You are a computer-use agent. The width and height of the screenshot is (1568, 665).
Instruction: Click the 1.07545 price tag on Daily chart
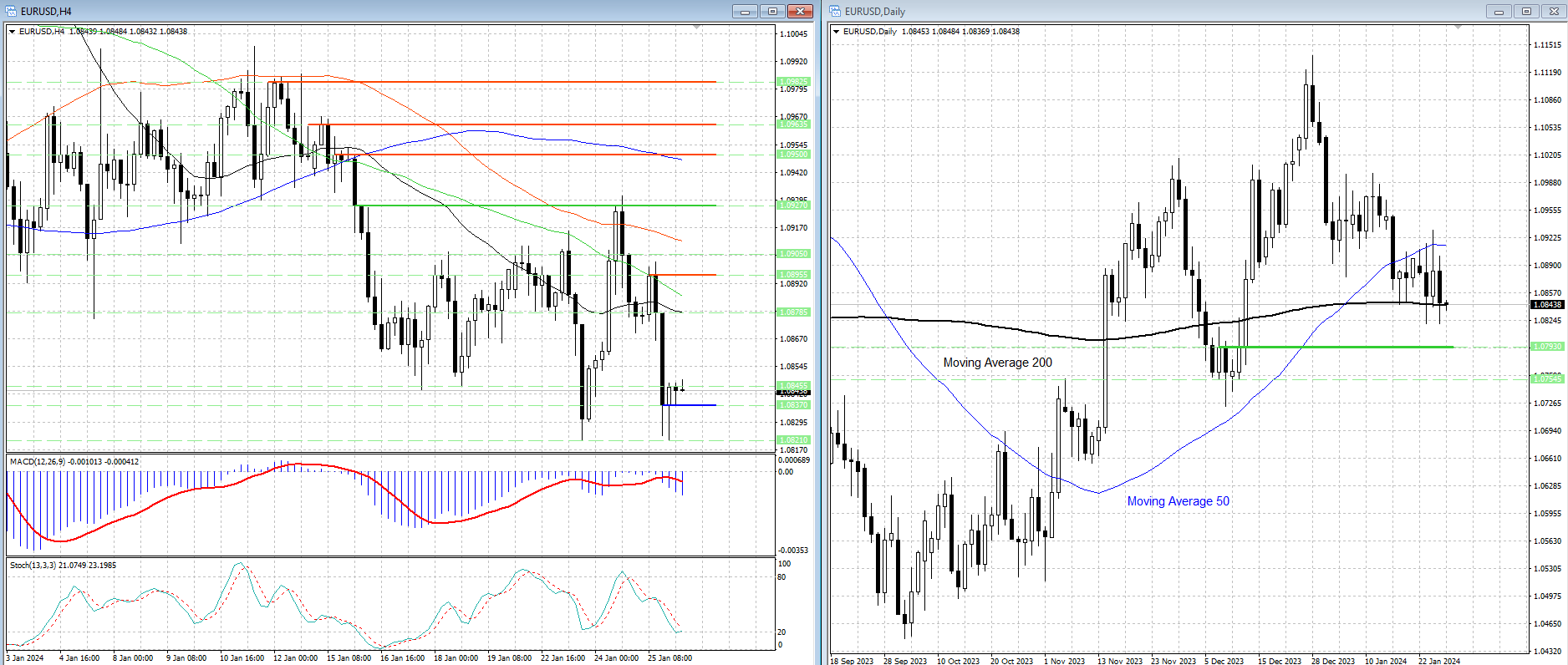pos(1547,379)
